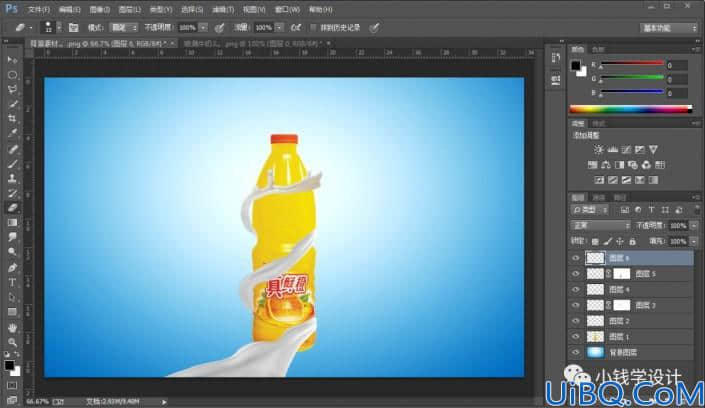Hide the background layer with eye icon

pyautogui.click(x=576, y=352)
